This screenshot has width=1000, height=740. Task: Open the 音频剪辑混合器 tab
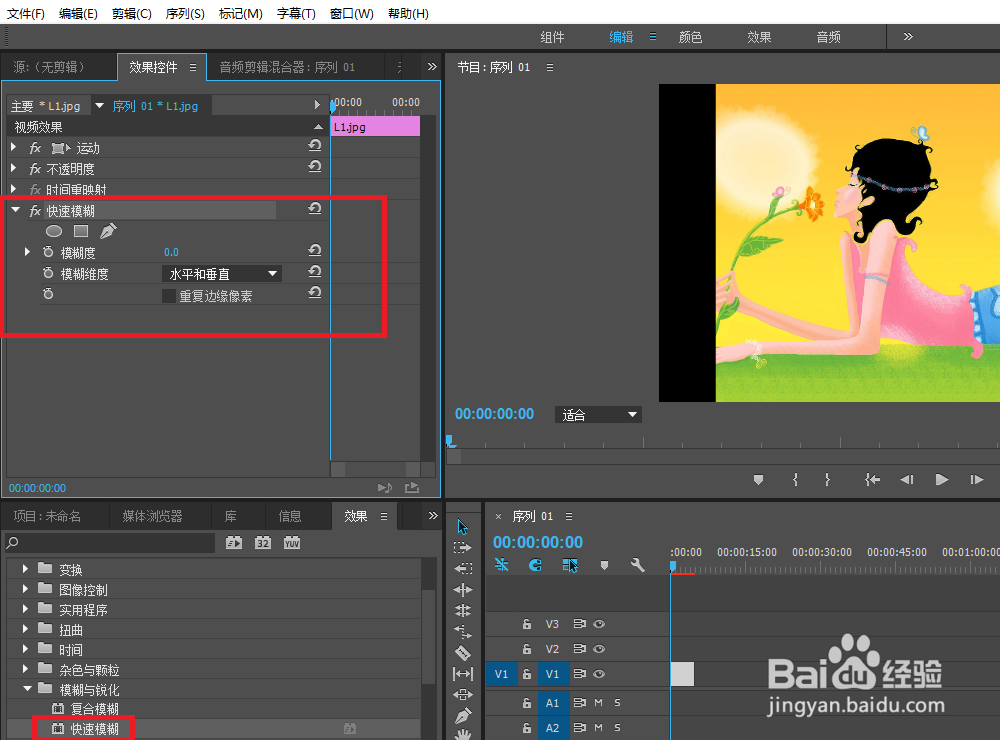(287, 67)
